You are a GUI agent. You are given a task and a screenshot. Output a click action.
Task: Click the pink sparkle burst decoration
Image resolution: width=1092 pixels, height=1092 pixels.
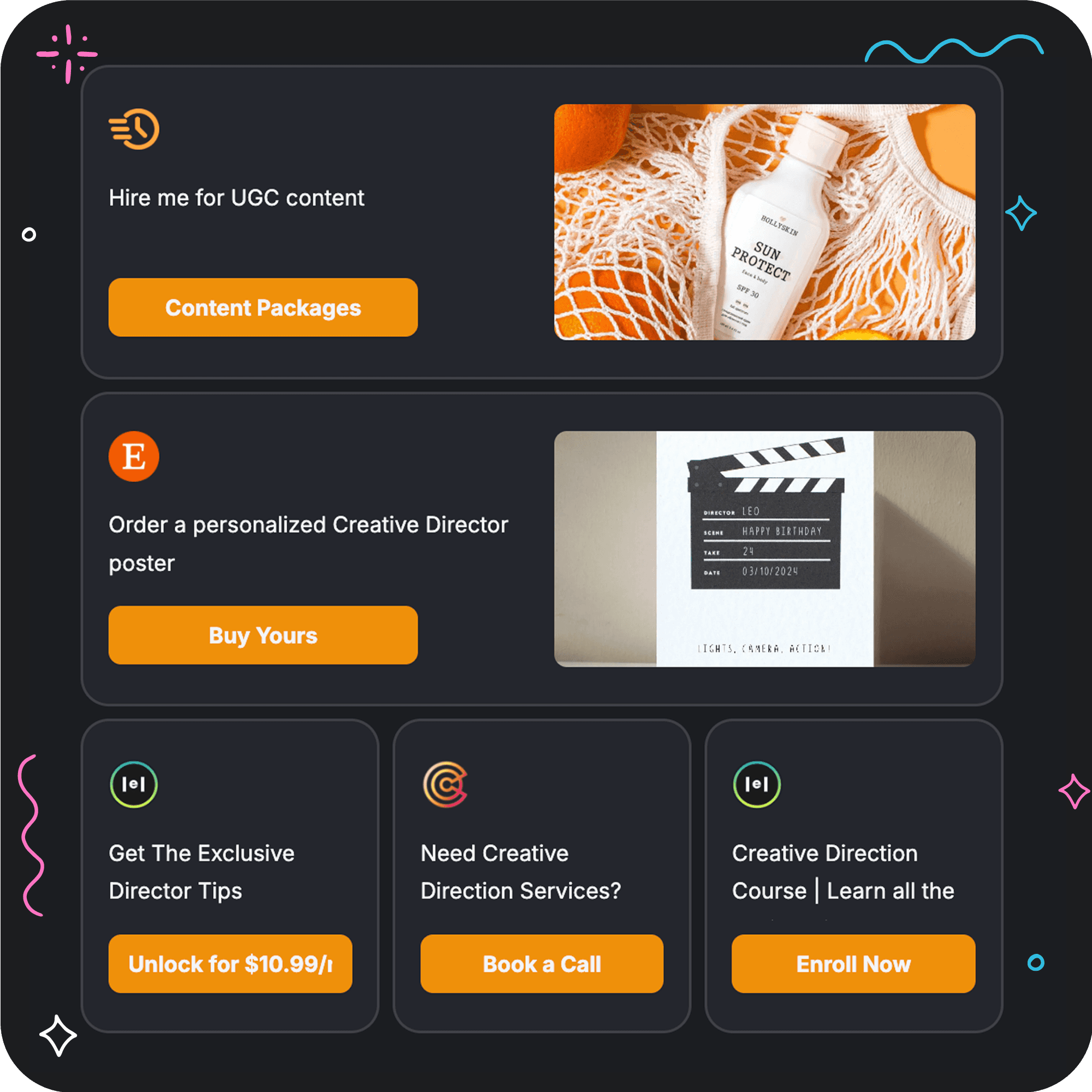[67, 54]
